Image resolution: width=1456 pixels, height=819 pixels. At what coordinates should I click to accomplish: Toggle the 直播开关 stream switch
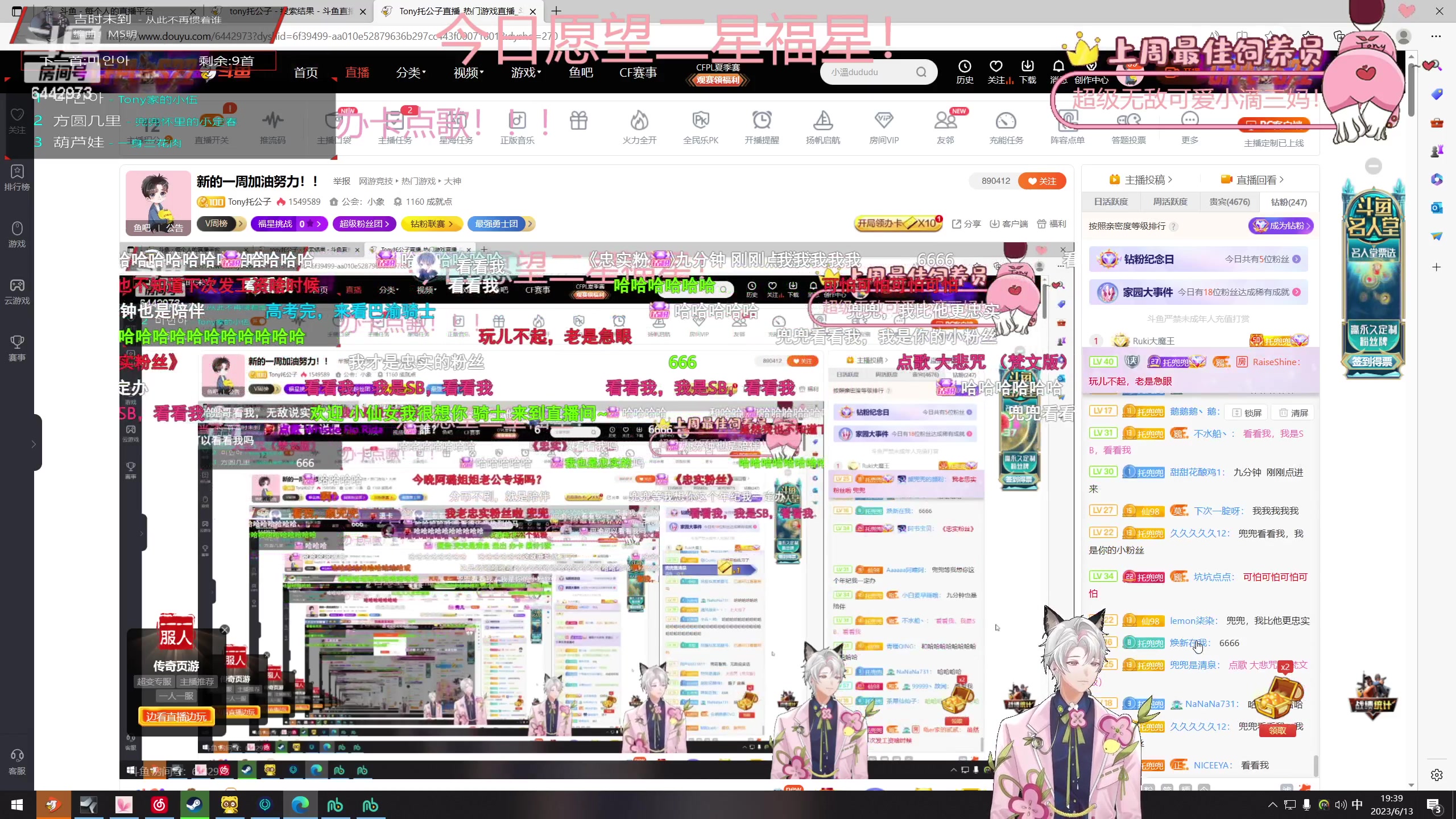click(212, 127)
